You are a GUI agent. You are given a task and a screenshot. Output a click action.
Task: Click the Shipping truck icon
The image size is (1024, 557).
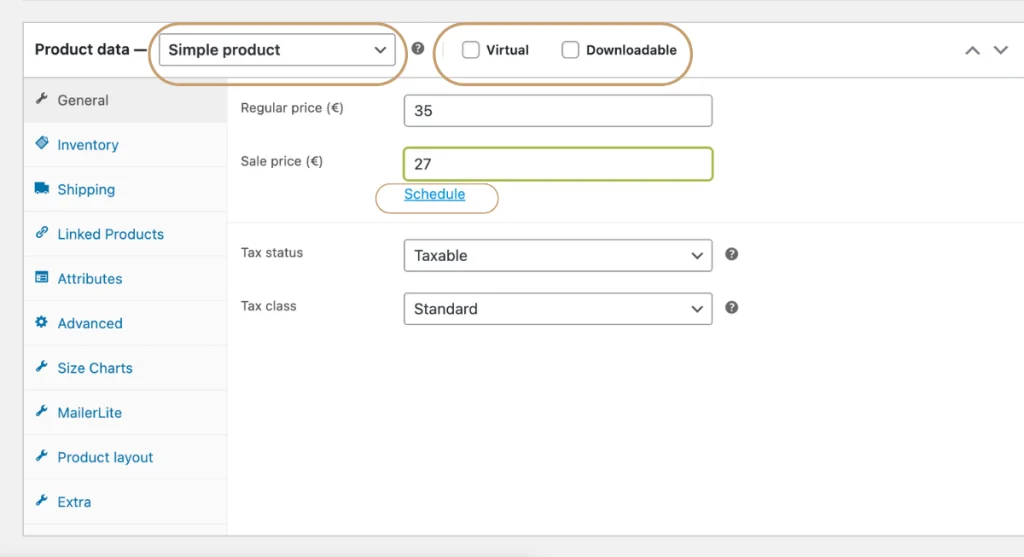point(42,188)
